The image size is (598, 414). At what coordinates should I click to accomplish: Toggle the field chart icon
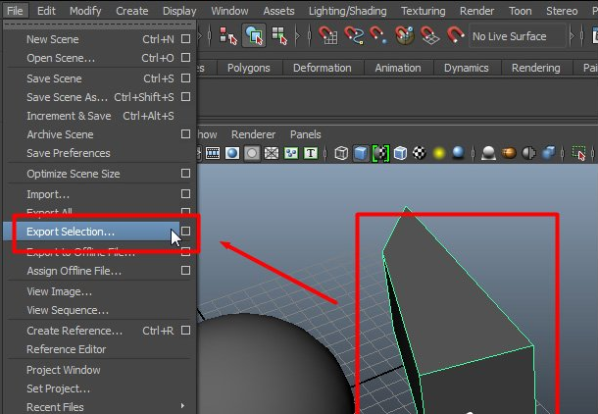click(x=272, y=153)
